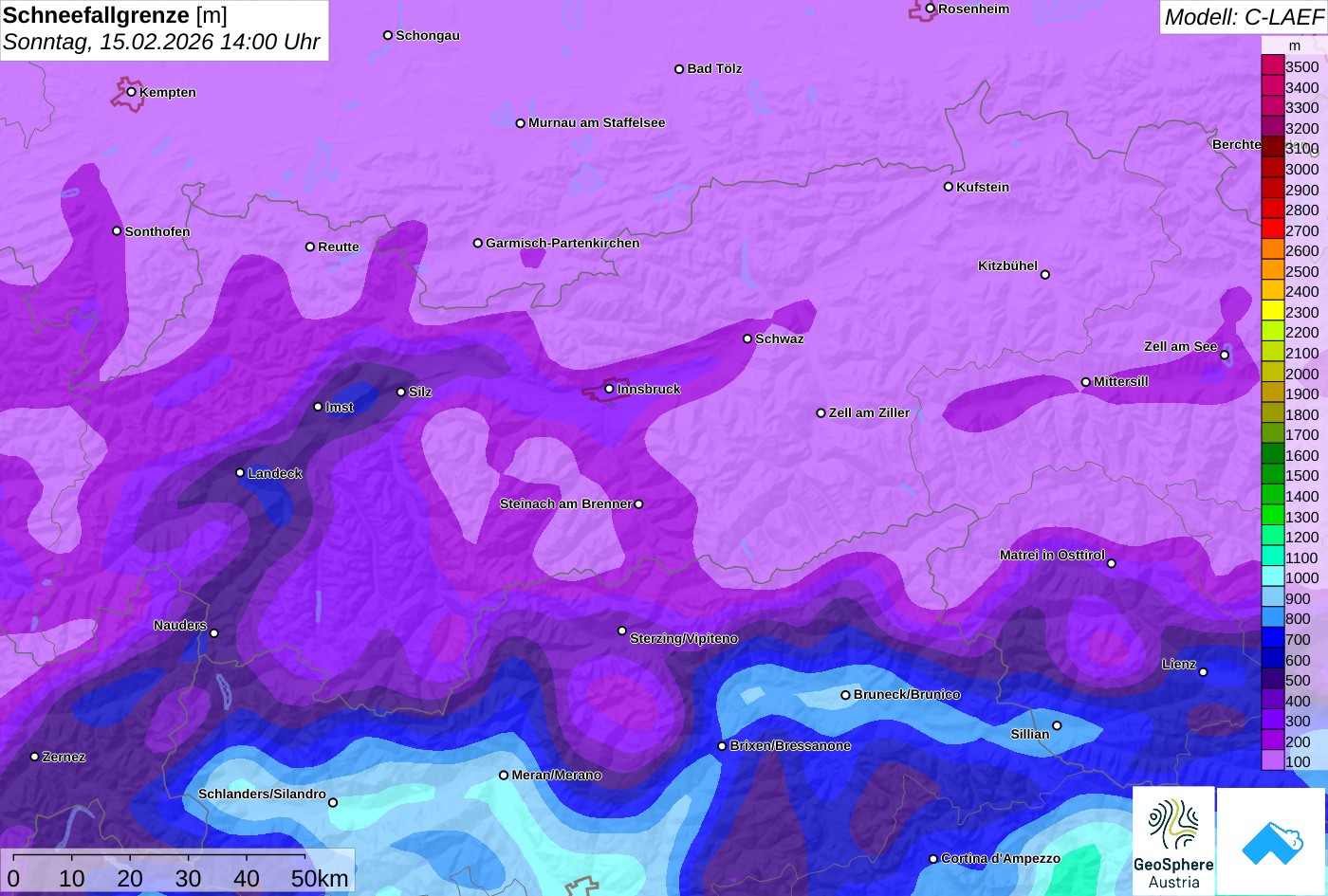This screenshot has height=896, width=1328.
Task: Click the Silz location dot
Action: pos(401,392)
